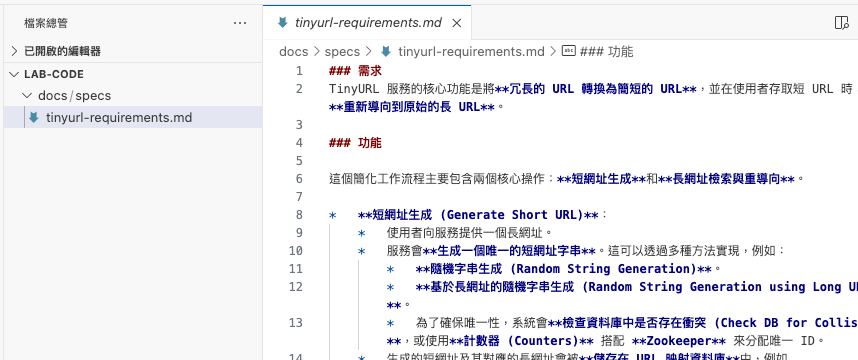Image resolution: width=858 pixels, height=360 pixels.
Task: Click bold text 計數器 (Counters)
Action: tap(521, 341)
